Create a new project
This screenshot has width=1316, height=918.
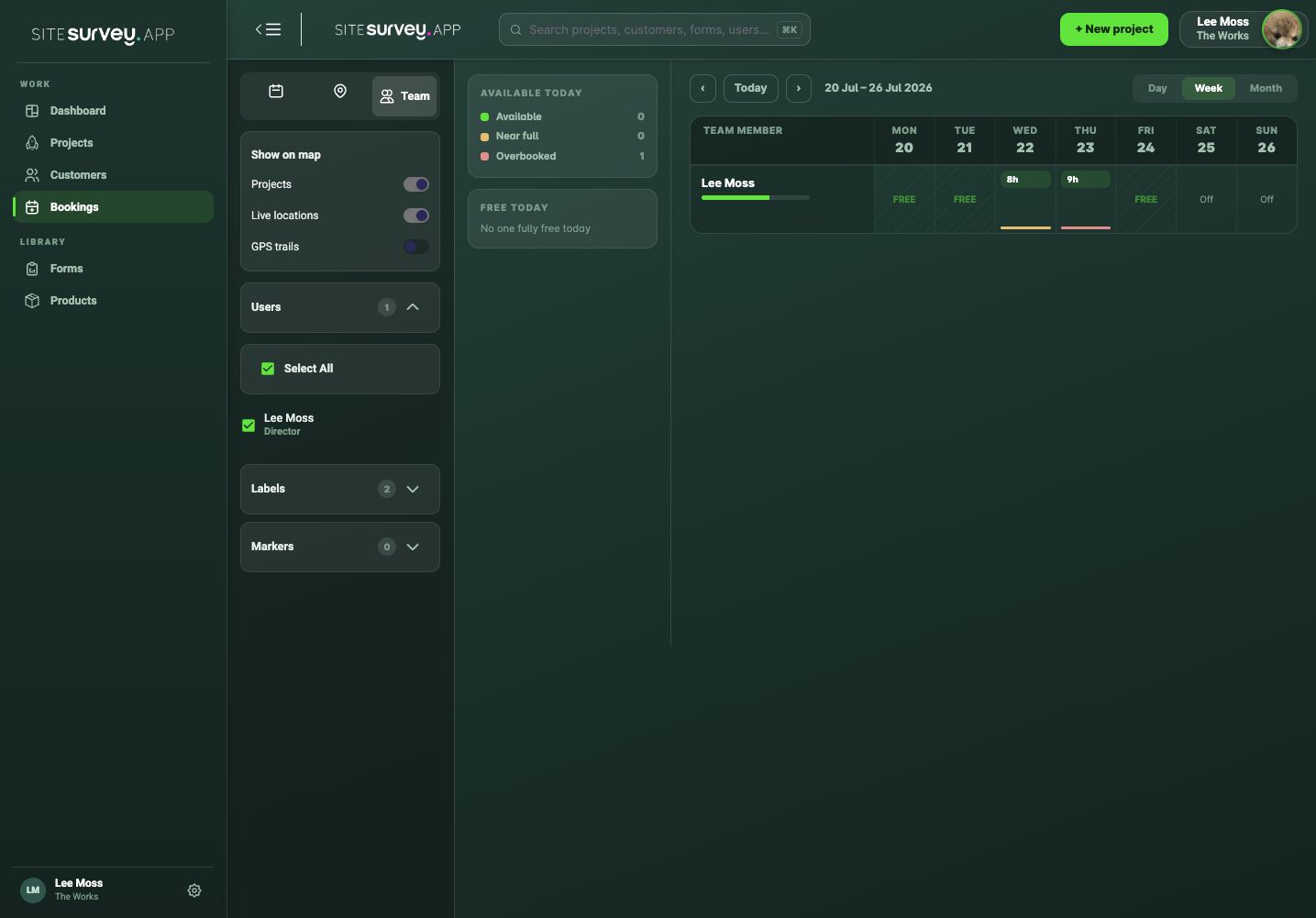pos(1114,29)
